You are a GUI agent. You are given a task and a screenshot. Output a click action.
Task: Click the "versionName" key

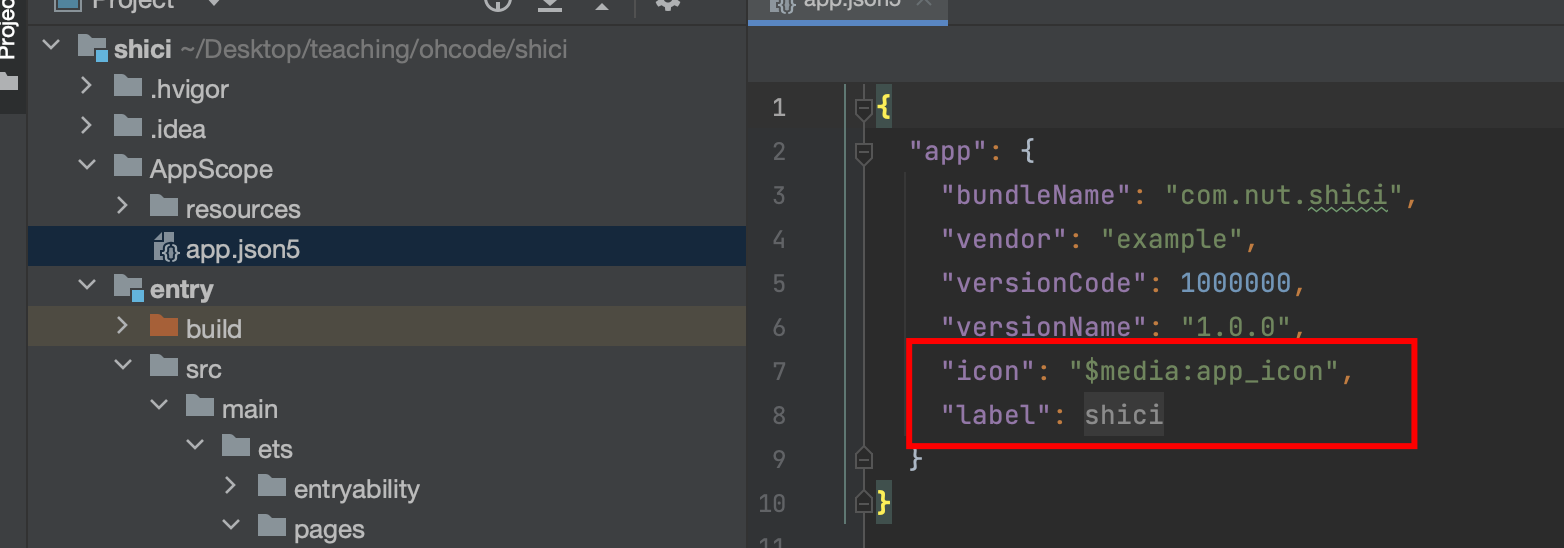click(1044, 327)
